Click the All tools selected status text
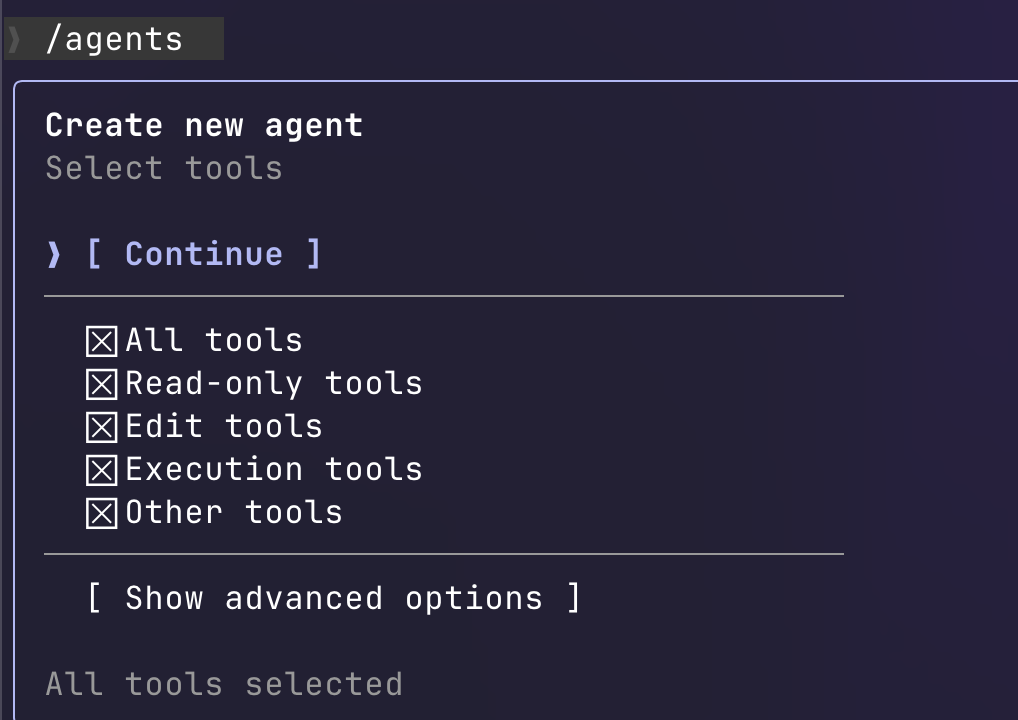1018x720 pixels. point(224,685)
